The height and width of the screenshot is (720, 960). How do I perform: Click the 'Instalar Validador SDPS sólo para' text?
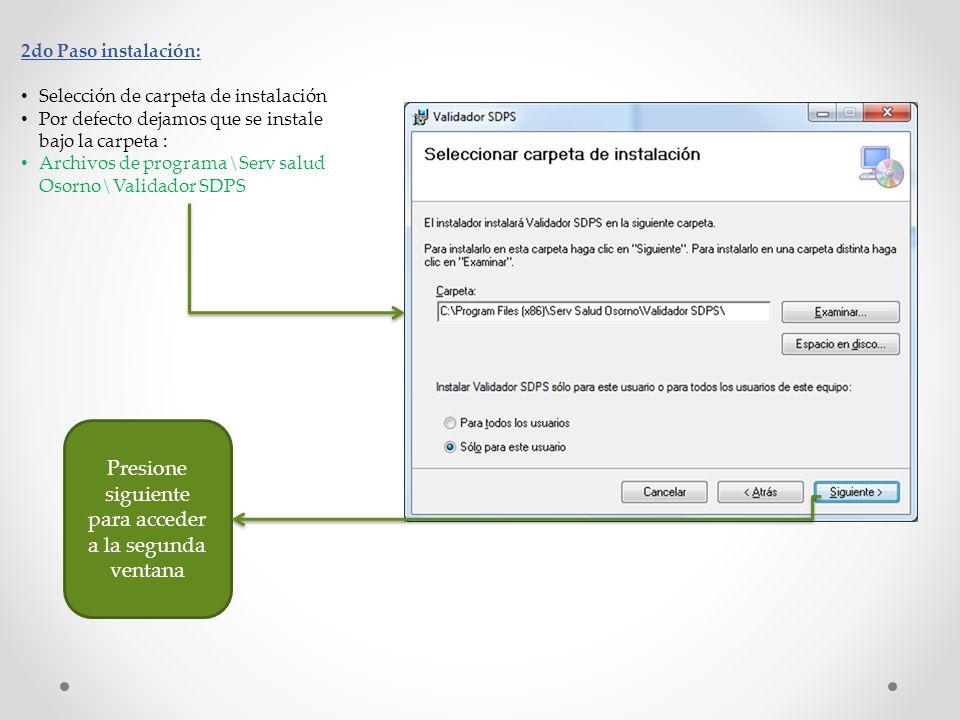pyautogui.click(x=643, y=387)
